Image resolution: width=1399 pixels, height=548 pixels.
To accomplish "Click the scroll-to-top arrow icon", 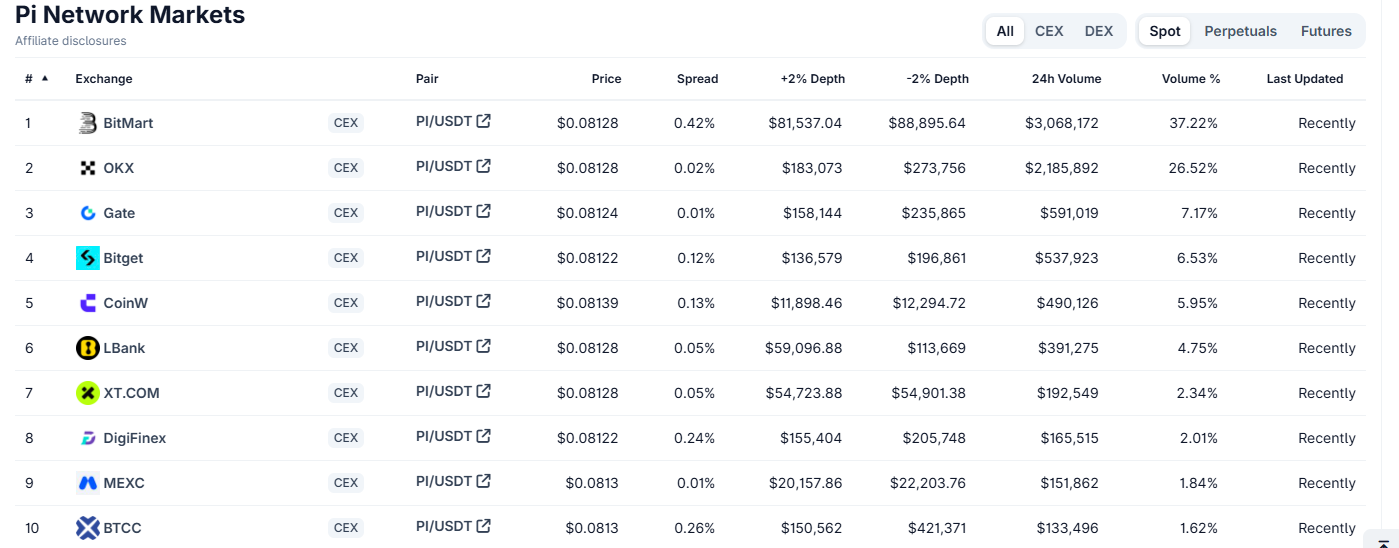I will point(1382,540).
